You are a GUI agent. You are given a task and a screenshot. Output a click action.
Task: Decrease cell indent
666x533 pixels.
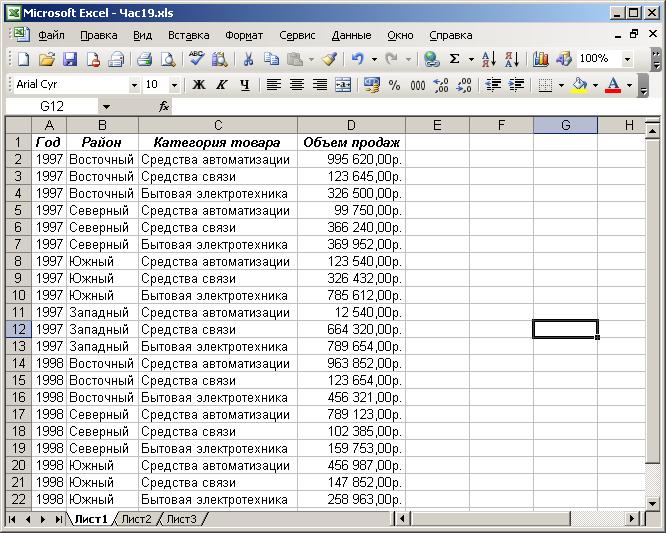(x=493, y=85)
